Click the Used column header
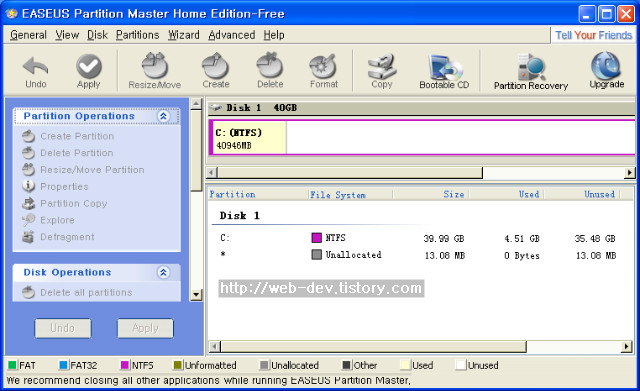The image size is (640, 391). coord(506,194)
